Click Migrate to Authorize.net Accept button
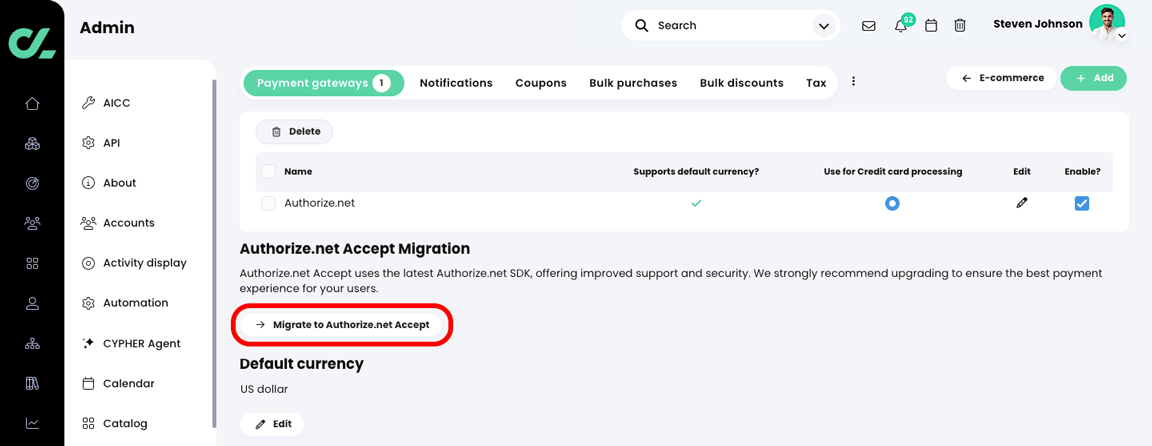This screenshot has height=446, width=1152. [342, 324]
